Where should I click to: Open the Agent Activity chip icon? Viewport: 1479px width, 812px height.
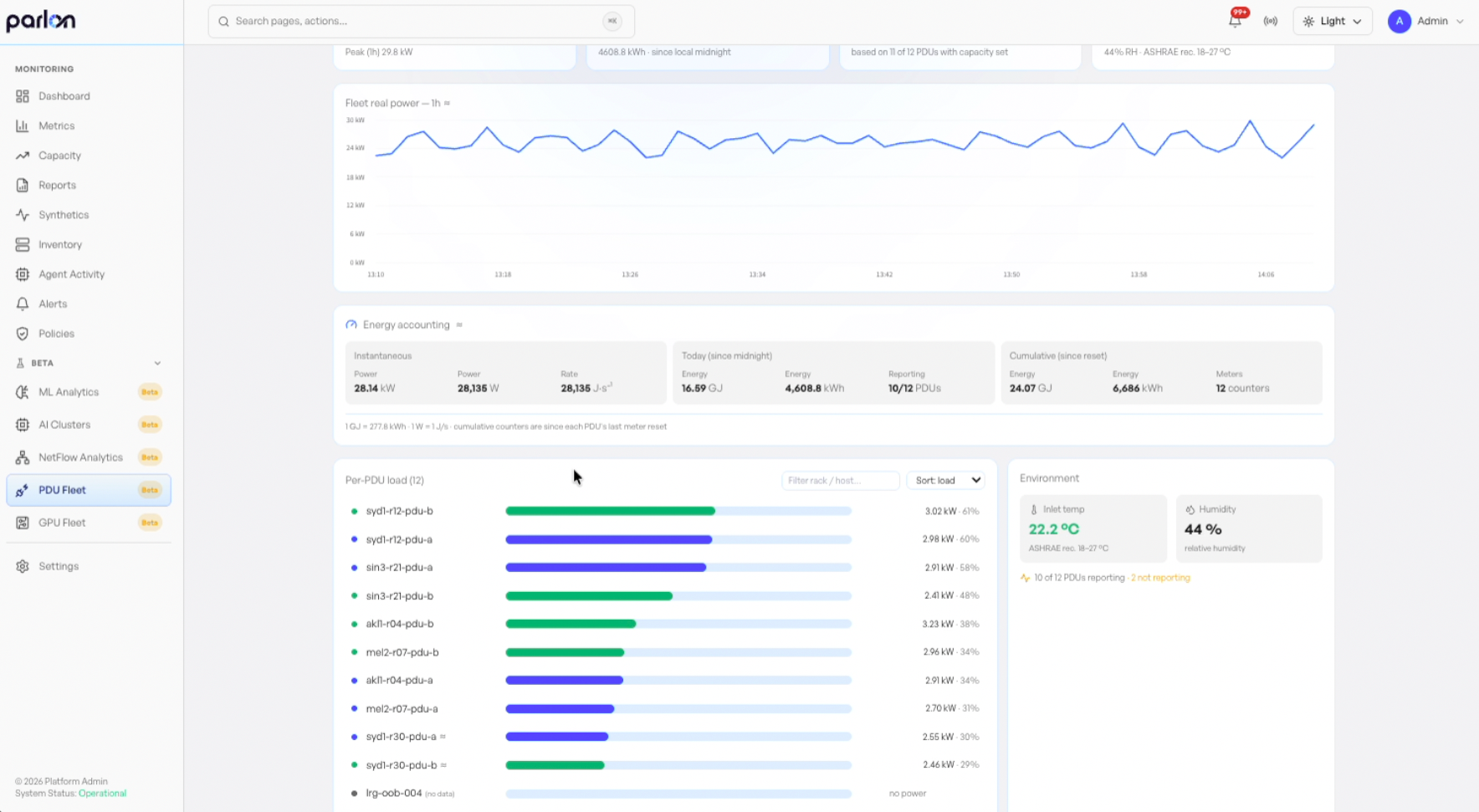[x=23, y=274]
